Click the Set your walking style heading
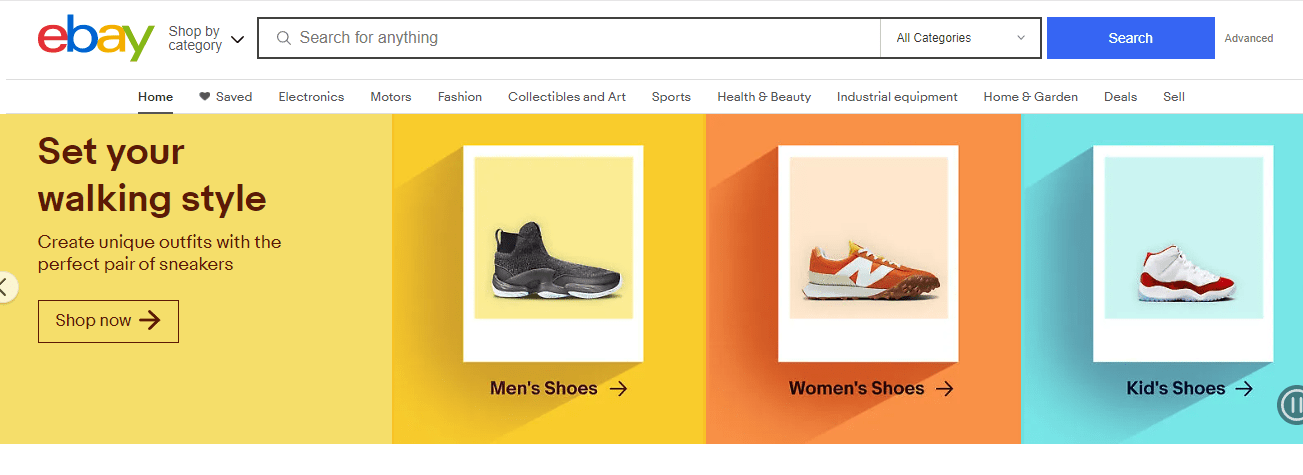Viewport: 1303px width, 475px height. [x=152, y=175]
